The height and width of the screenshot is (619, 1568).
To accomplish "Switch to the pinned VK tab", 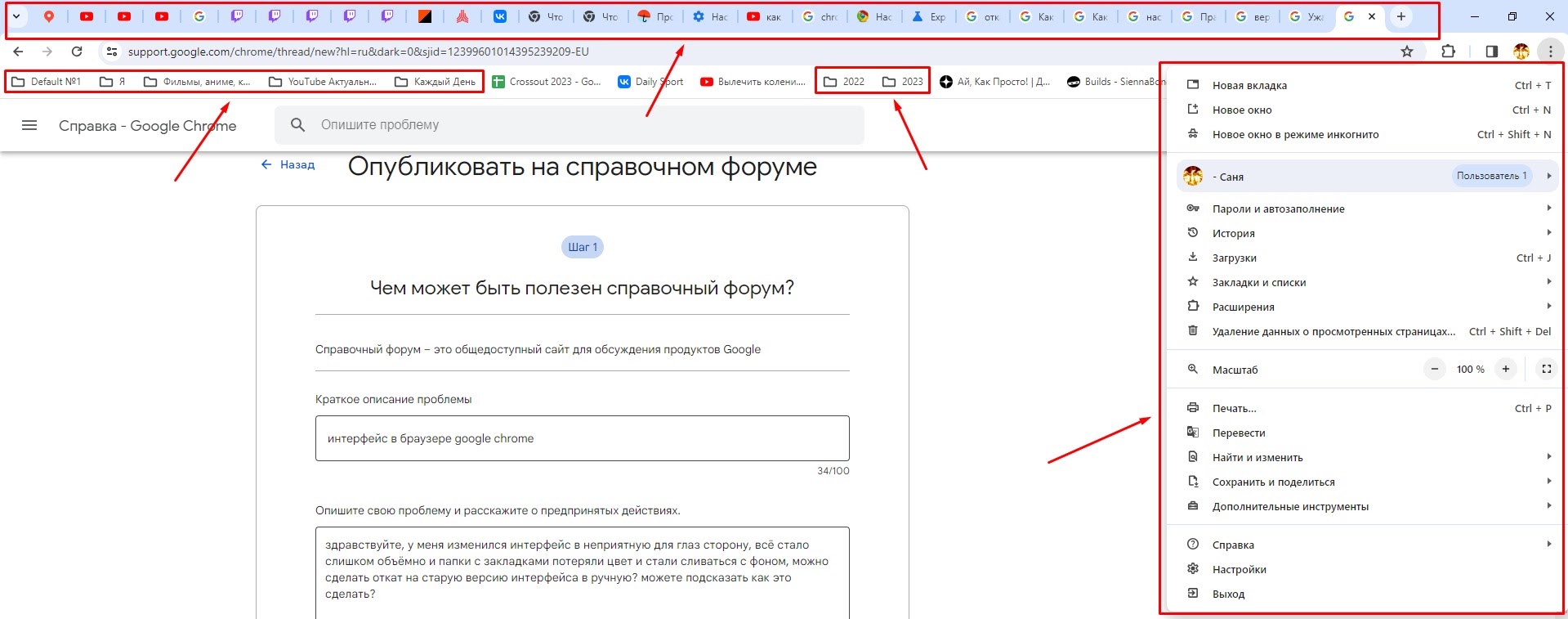I will [500, 16].
